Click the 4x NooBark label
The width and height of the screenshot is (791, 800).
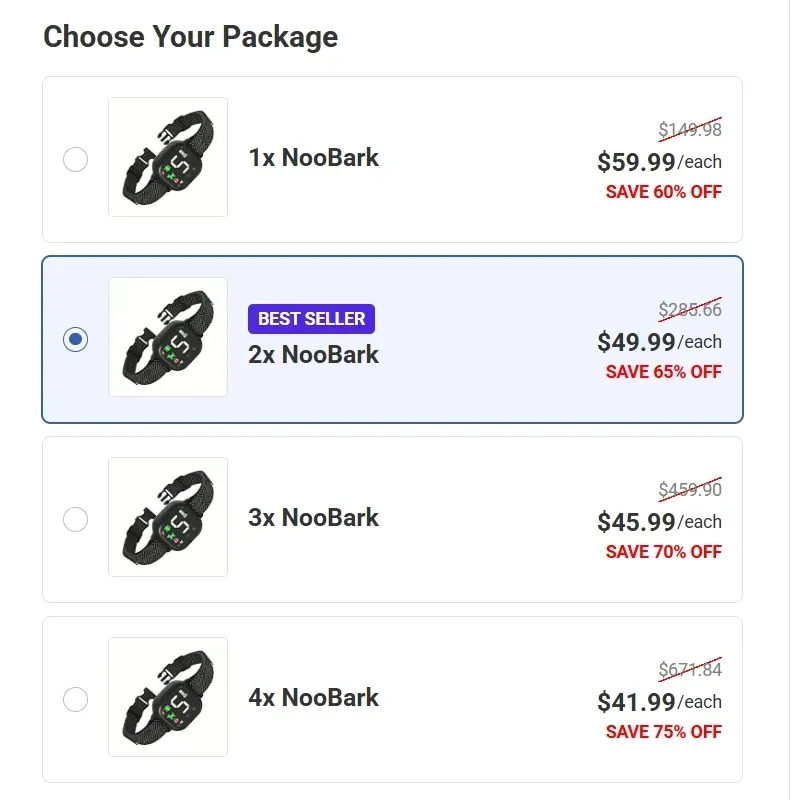[314, 698]
